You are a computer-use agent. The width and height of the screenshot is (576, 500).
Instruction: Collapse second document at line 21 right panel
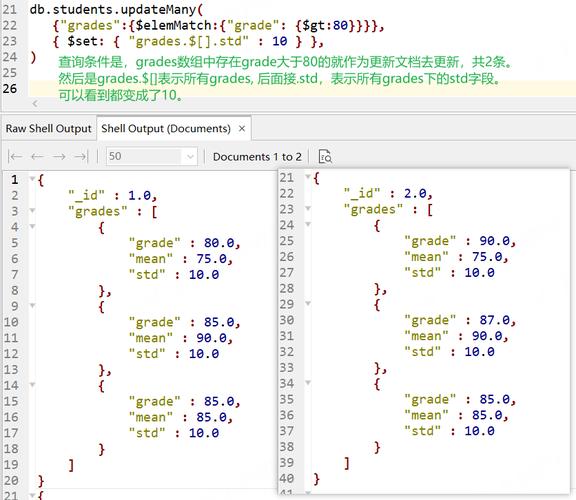point(308,177)
